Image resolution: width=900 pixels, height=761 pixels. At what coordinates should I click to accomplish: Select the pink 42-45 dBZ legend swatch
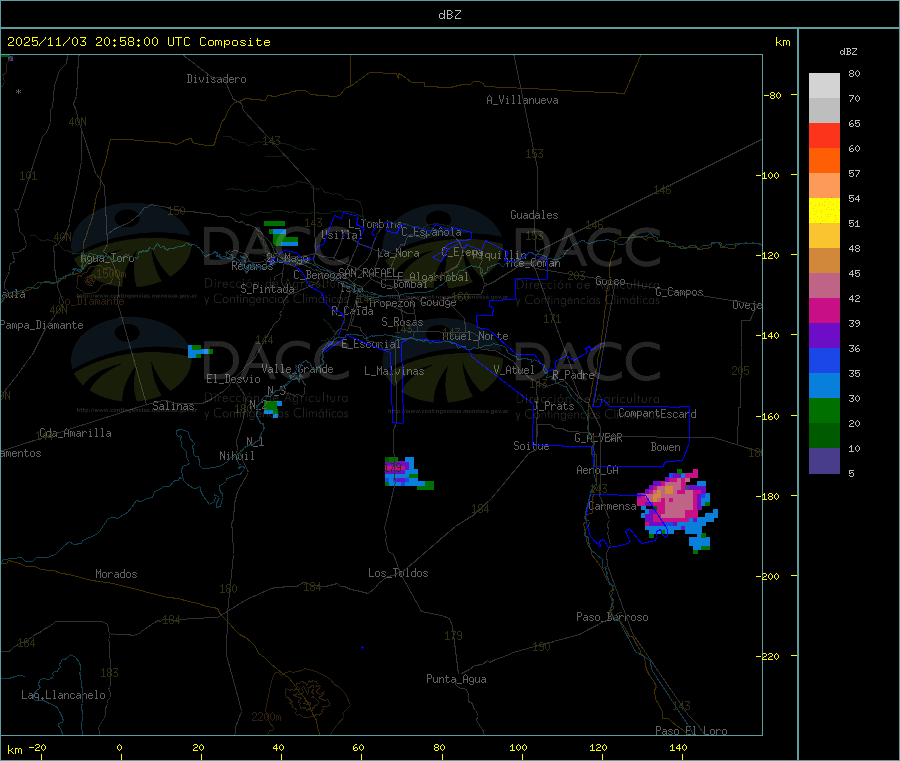(824, 285)
